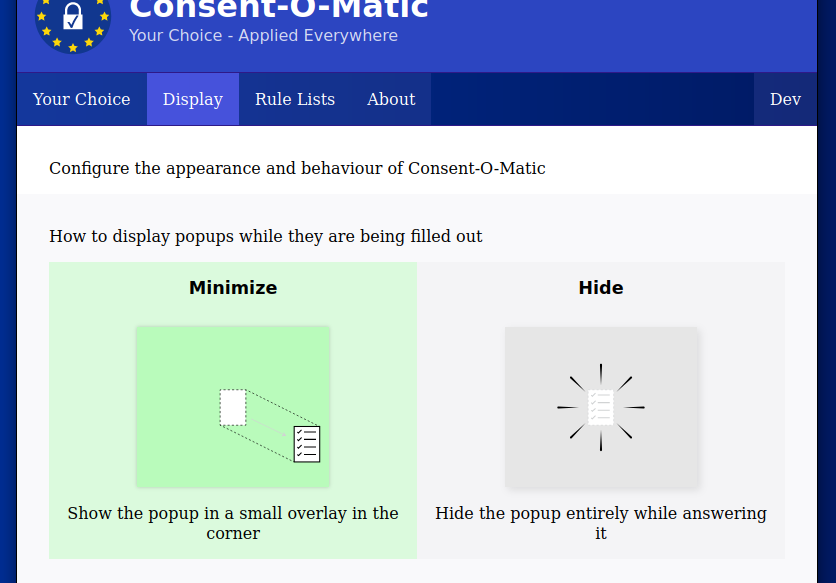The image size is (836, 583).
Task: Click 'How to display popups' heading
Action: (266, 236)
